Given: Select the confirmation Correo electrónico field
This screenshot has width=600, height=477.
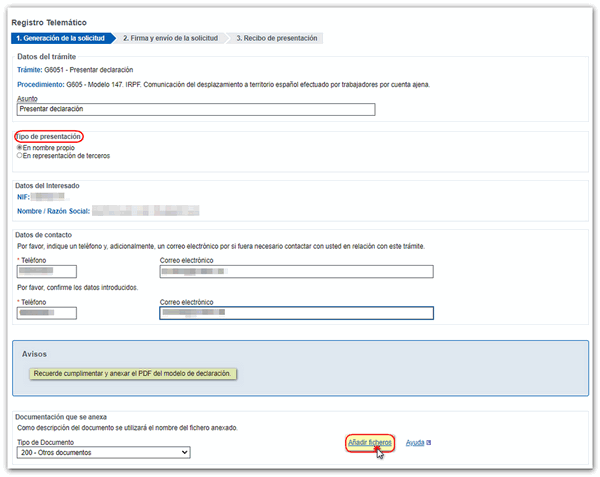Looking at the screenshot, I should 296,313.
